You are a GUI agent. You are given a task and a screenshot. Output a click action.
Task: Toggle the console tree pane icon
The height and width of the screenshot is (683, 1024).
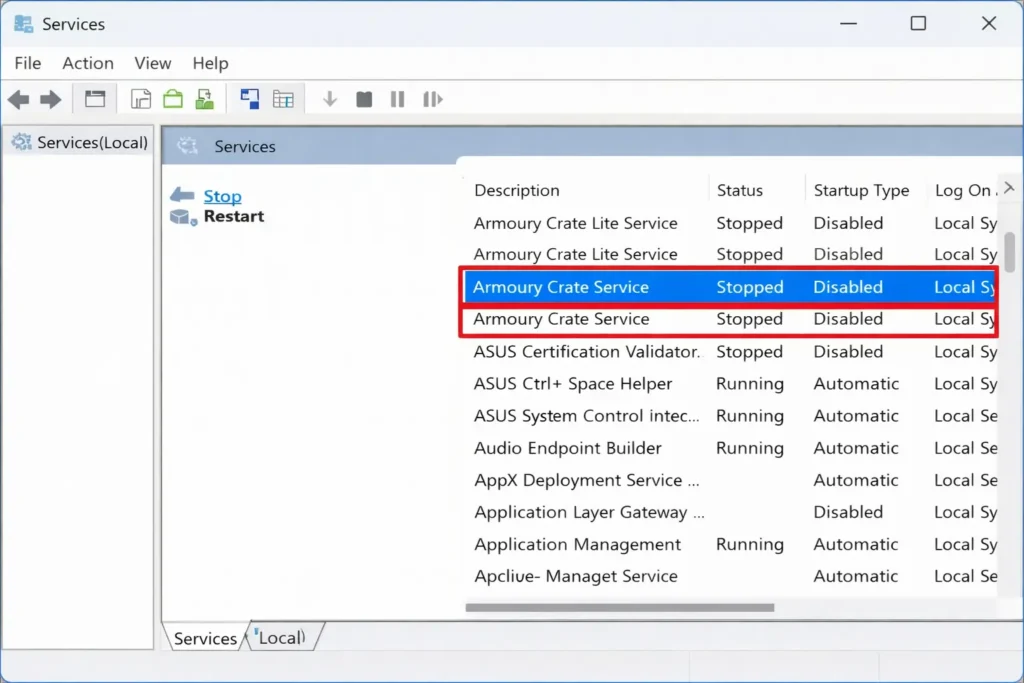click(x=95, y=99)
